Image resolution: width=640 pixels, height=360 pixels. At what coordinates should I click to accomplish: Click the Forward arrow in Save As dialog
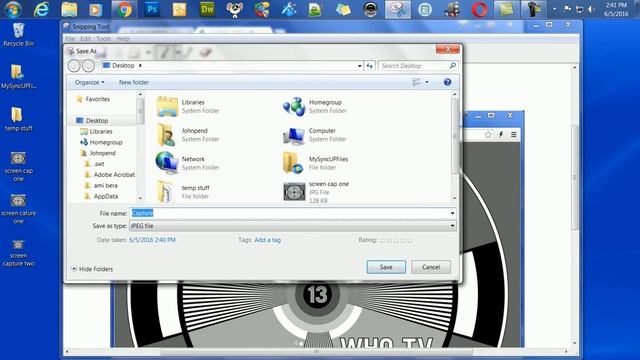[88, 65]
